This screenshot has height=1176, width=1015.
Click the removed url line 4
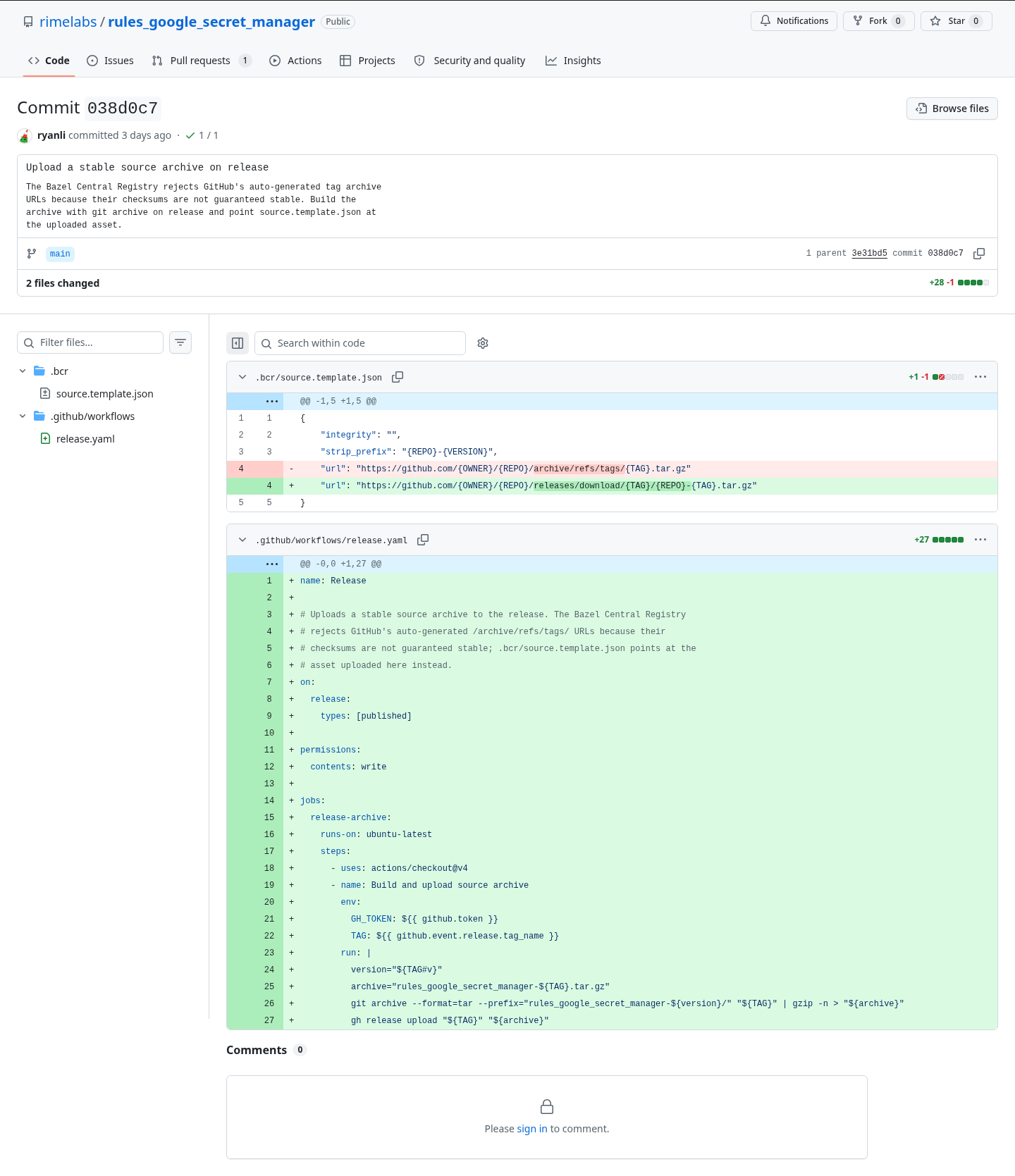(612, 469)
